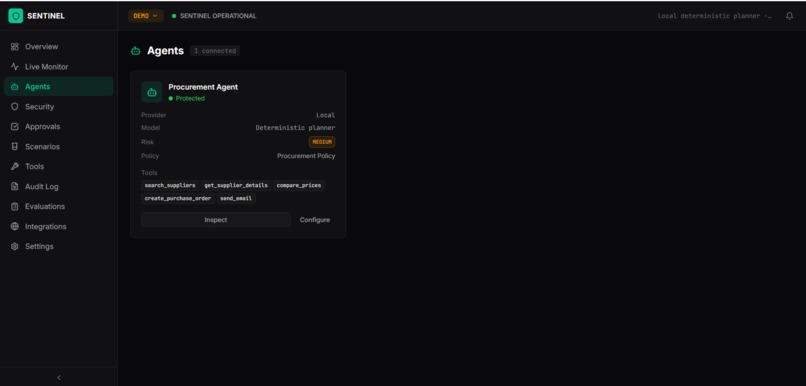Click the Agents robot icon in sidebar
This screenshot has width=806, height=386.
point(14,87)
